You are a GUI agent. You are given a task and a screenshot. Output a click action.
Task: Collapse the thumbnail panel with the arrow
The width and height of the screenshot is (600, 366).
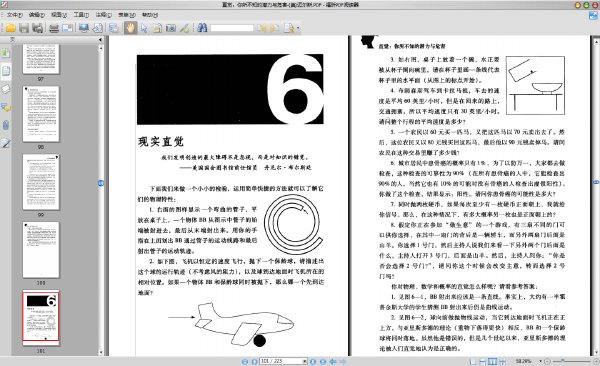coord(101,39)
